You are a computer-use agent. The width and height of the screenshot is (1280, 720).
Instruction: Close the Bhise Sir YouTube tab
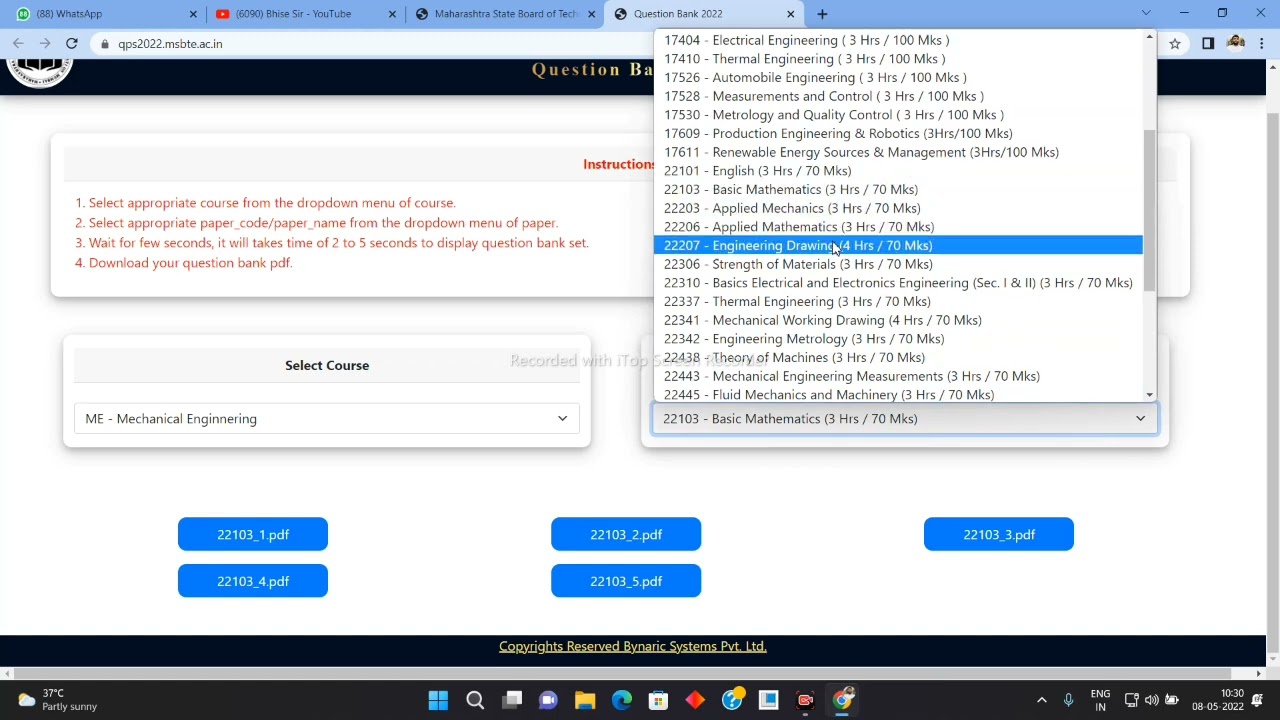392,14
